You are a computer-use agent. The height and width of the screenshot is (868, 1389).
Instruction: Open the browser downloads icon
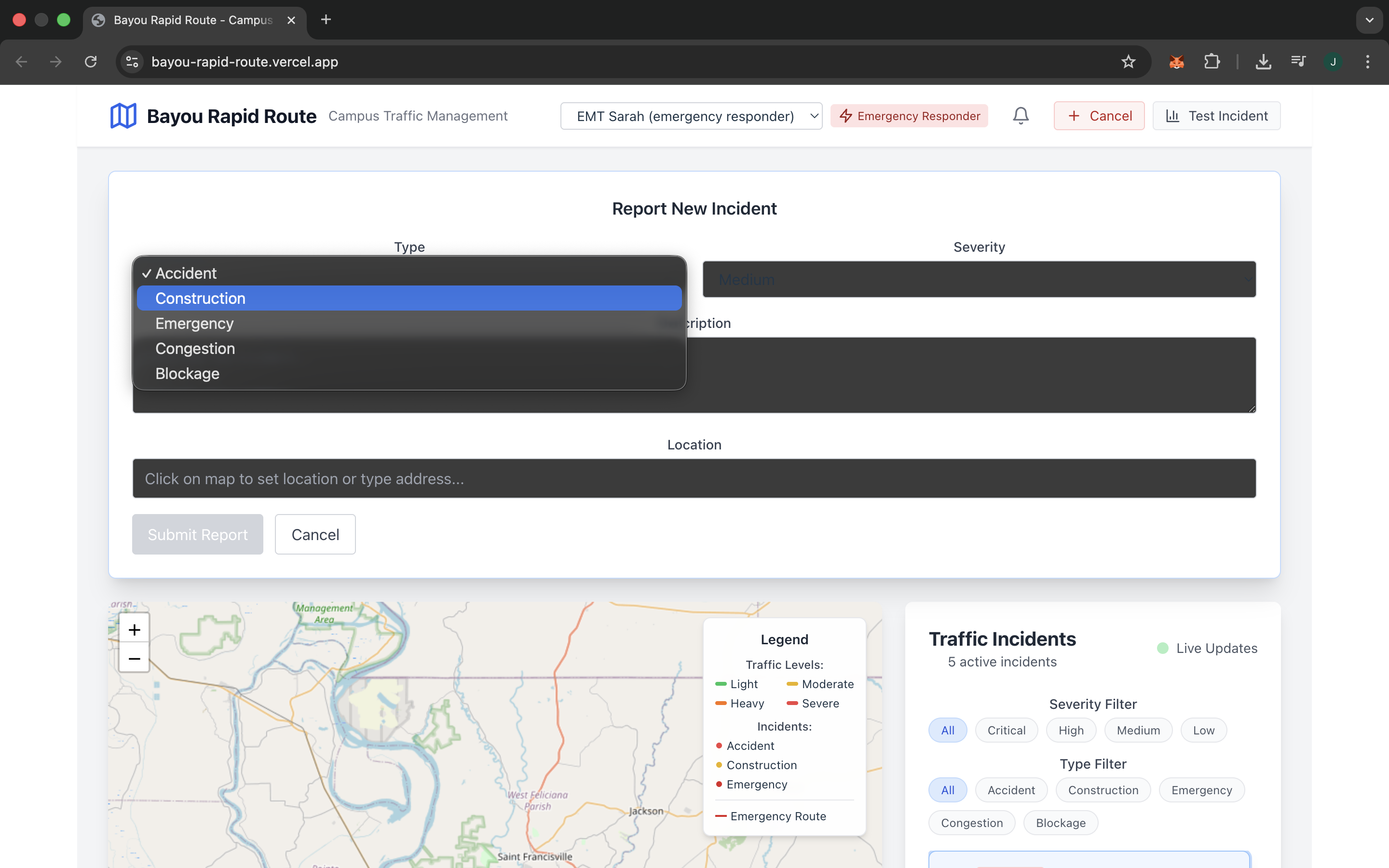pyautogui.click(x=1263, y=61)
